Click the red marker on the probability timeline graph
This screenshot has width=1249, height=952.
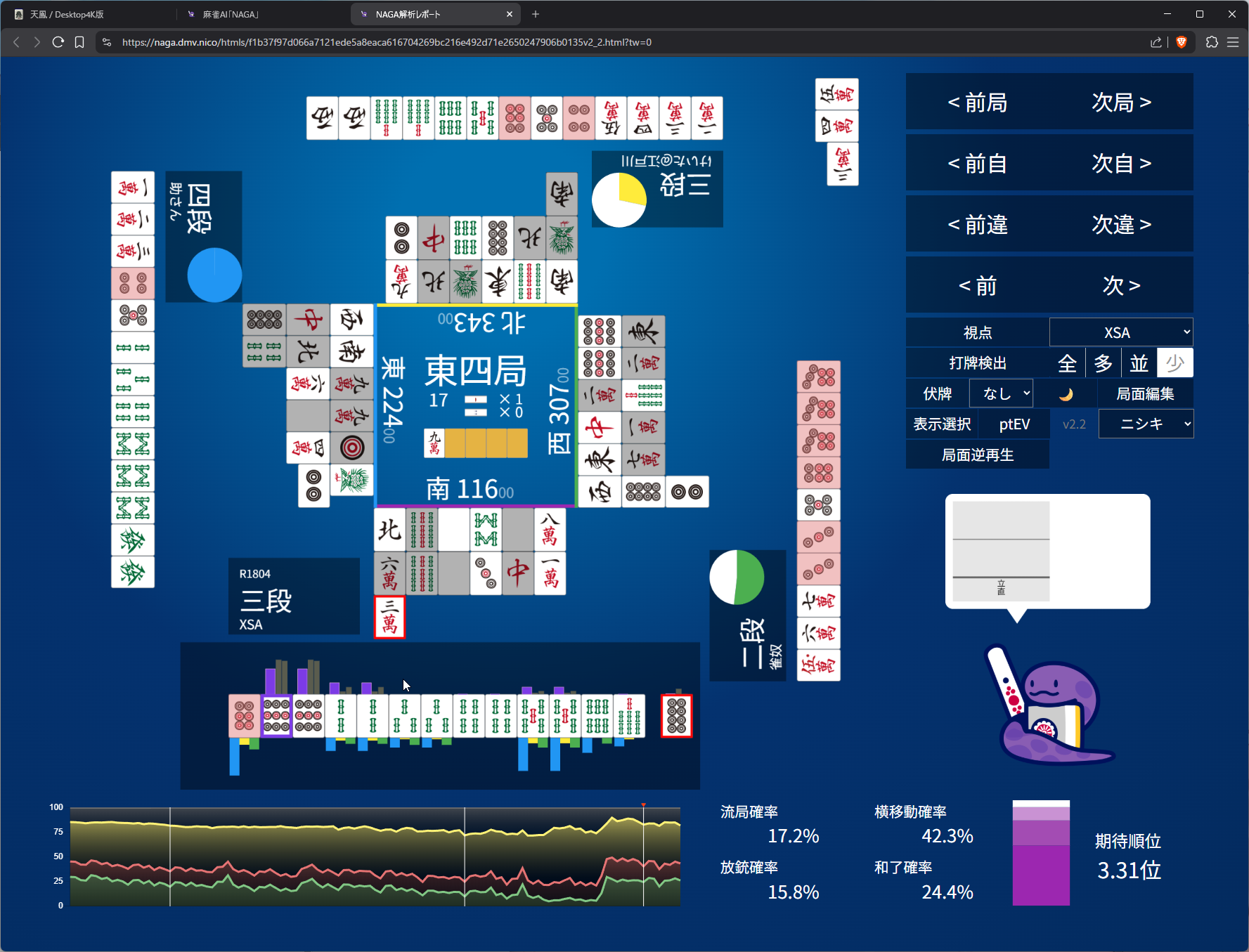coord(643,805)
